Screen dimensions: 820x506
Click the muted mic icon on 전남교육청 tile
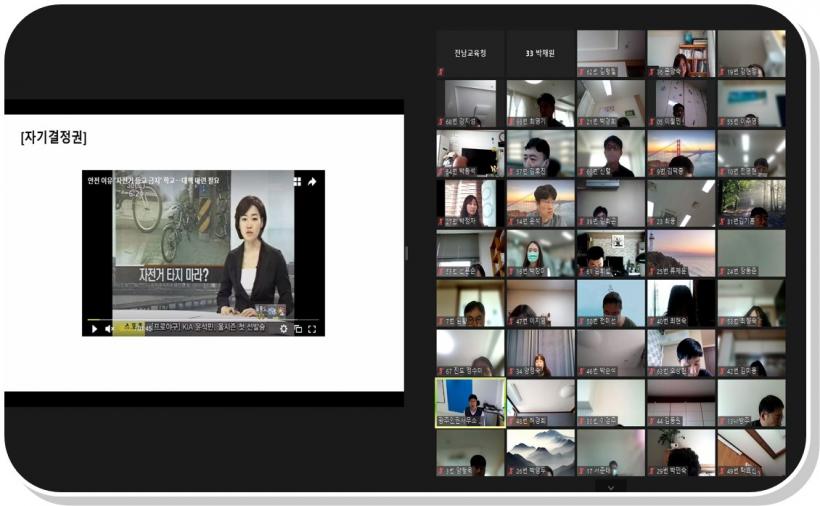point(442,72)
